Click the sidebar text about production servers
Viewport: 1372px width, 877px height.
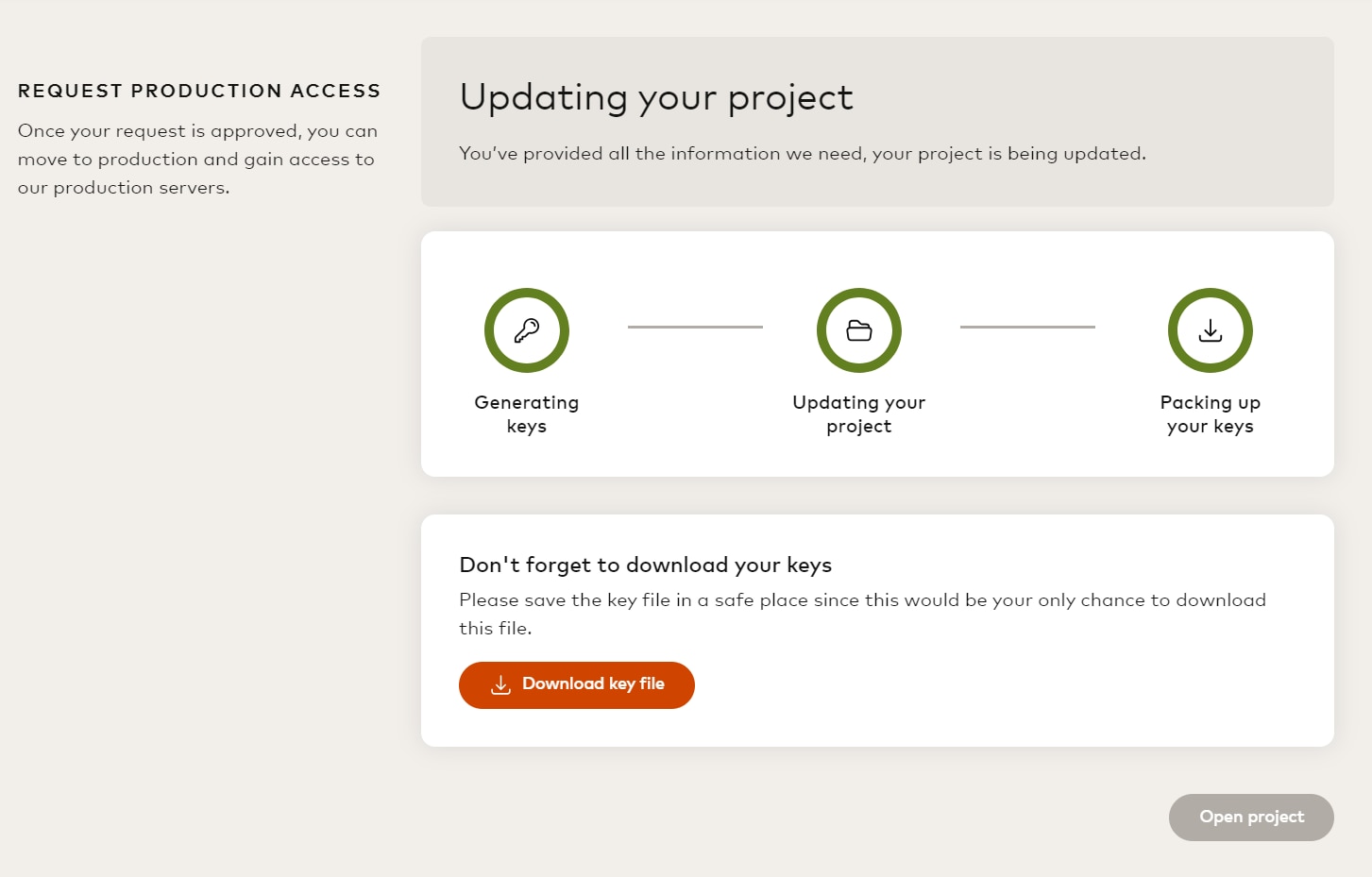[x=197, y=160]
